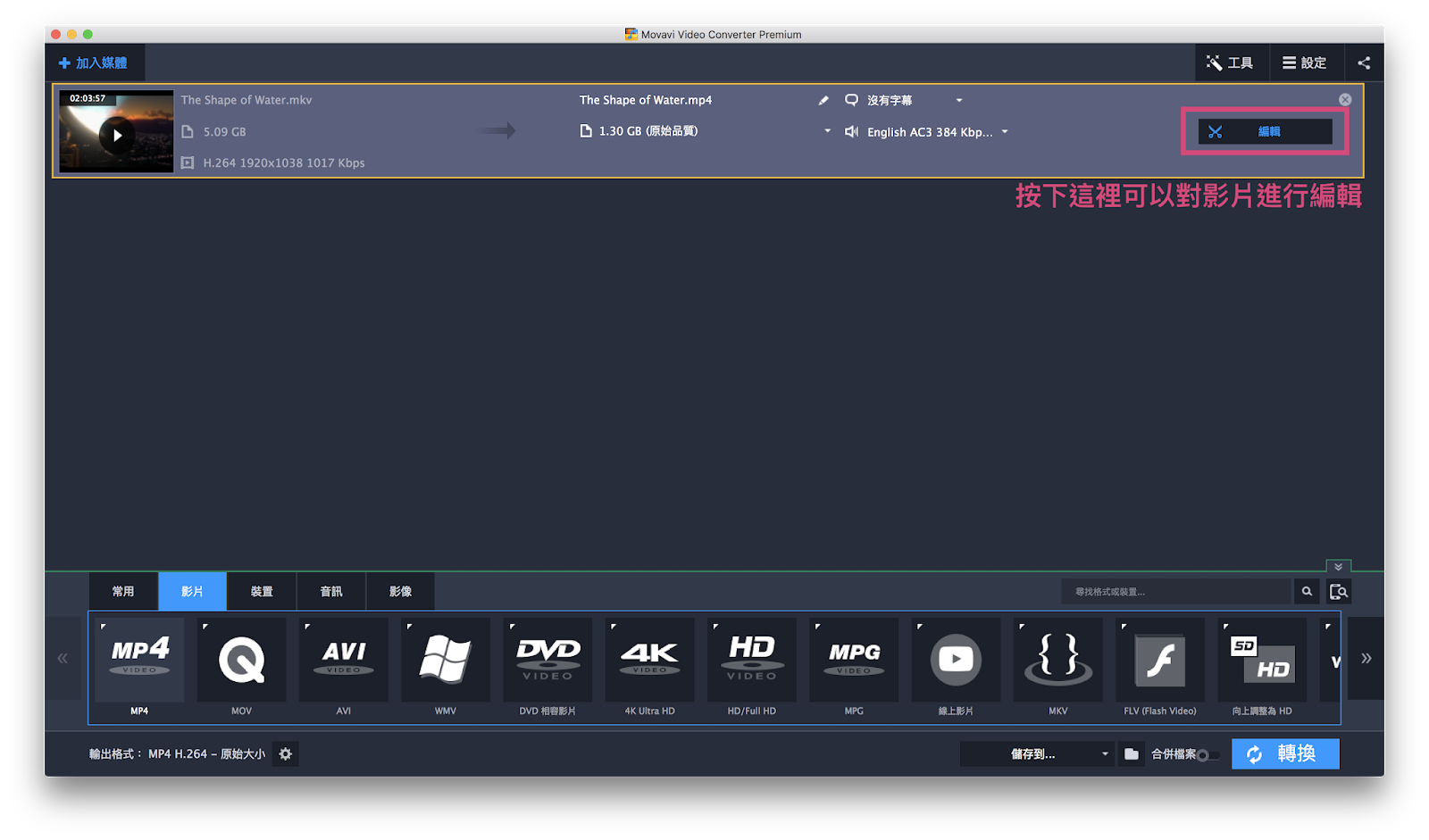
Task: Switch to the 裝置 tab
Action: [x=262, y=591]
